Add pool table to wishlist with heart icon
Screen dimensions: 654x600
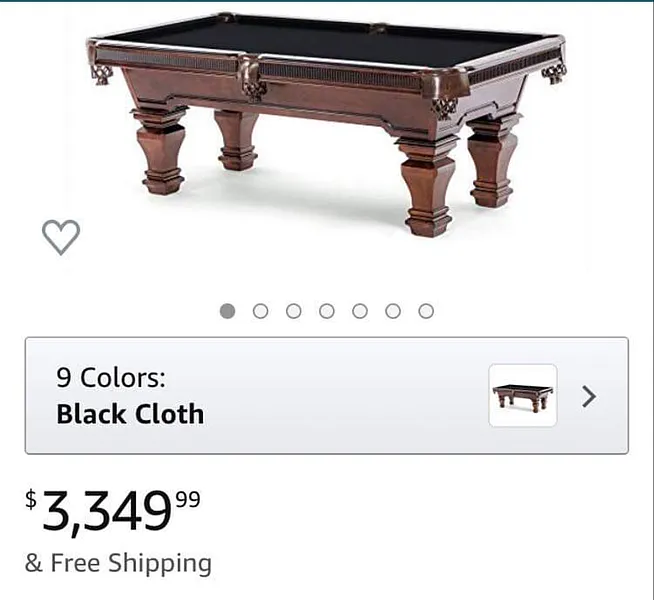tap(61, 237)
